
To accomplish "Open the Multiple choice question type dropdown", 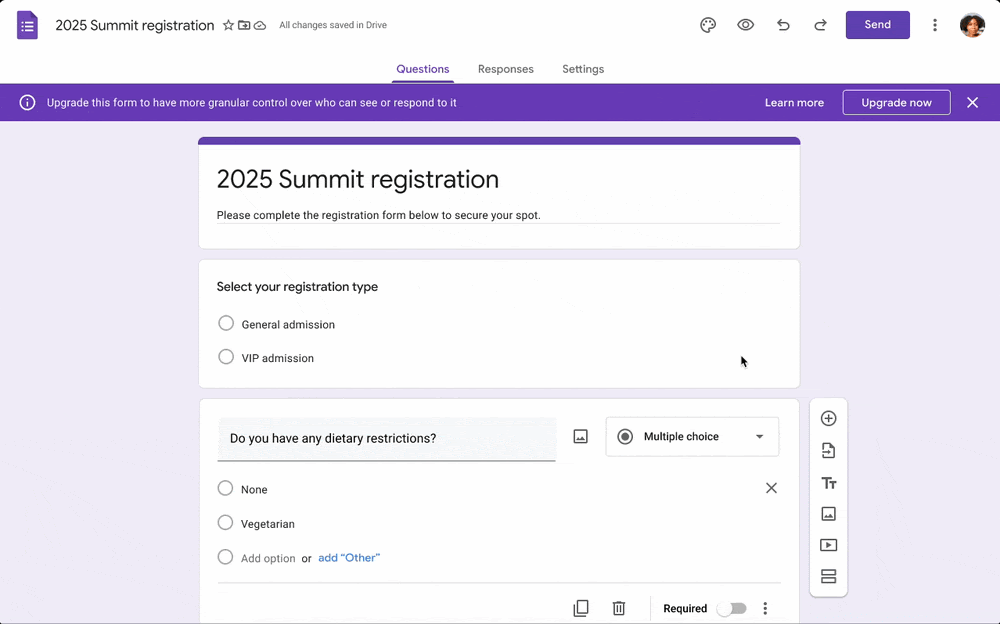I will coord(692,436).
